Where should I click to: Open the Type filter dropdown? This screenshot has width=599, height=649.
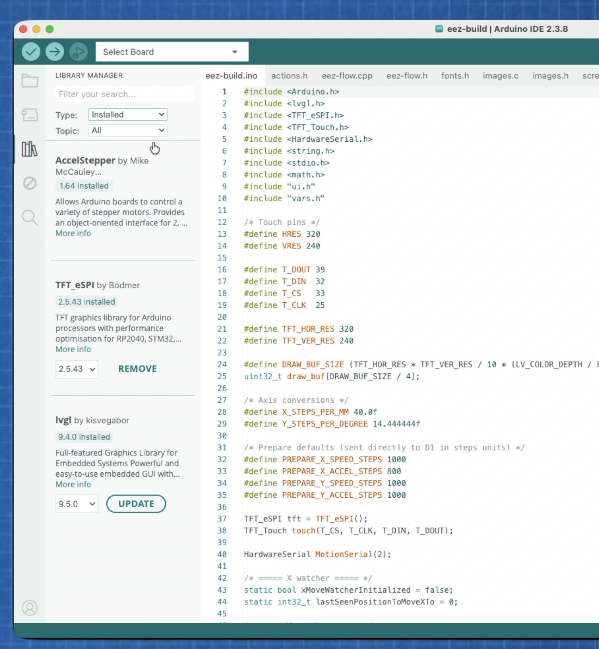pos(127,115)
